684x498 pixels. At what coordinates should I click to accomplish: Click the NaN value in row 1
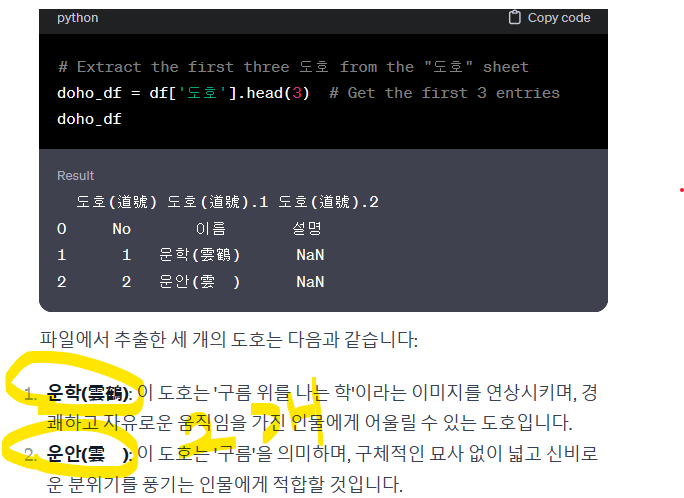tap(310, 255)
